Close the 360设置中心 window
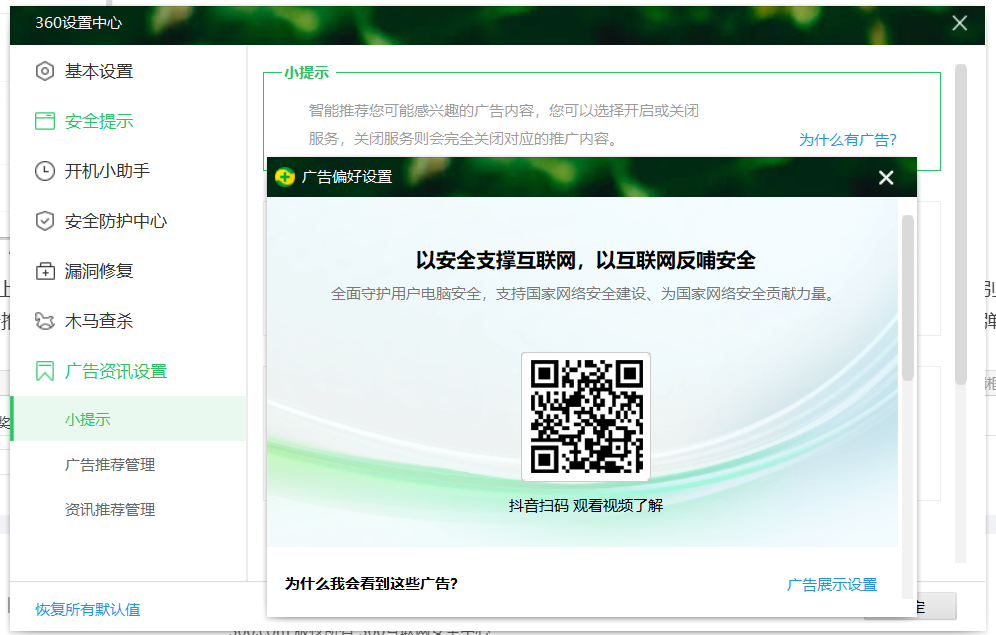Screen dimensions: 996x635 [x=959, y=23]
